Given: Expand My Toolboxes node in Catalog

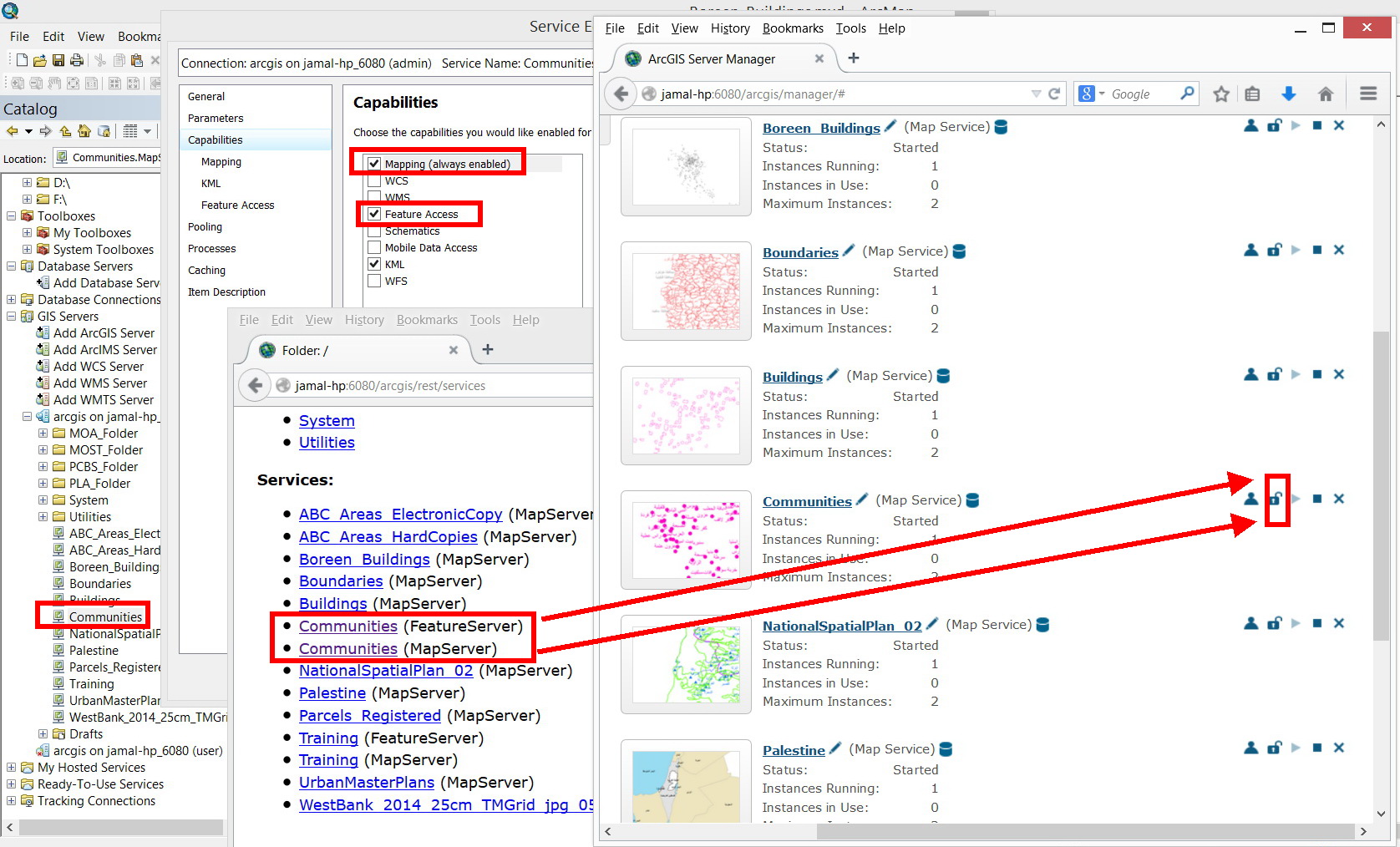Looking at the screenshot, I should 27,232.
